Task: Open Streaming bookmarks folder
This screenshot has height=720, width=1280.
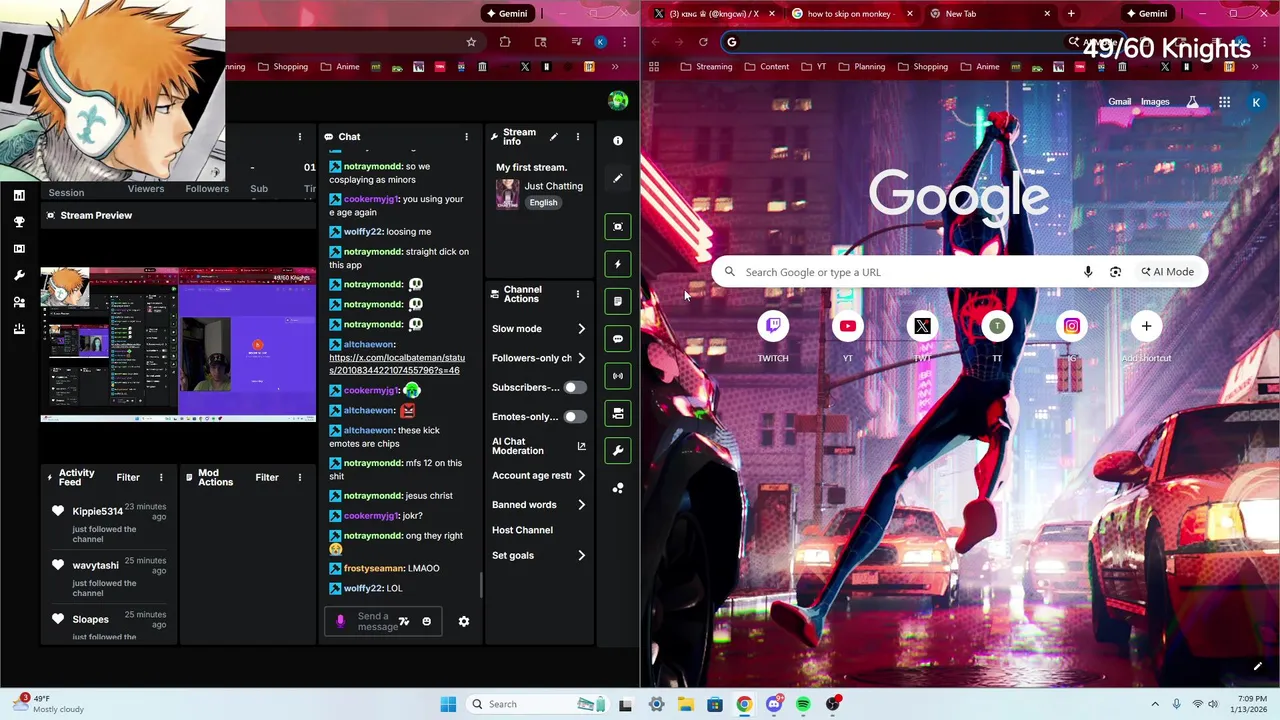Action: [x=706, y=67]
